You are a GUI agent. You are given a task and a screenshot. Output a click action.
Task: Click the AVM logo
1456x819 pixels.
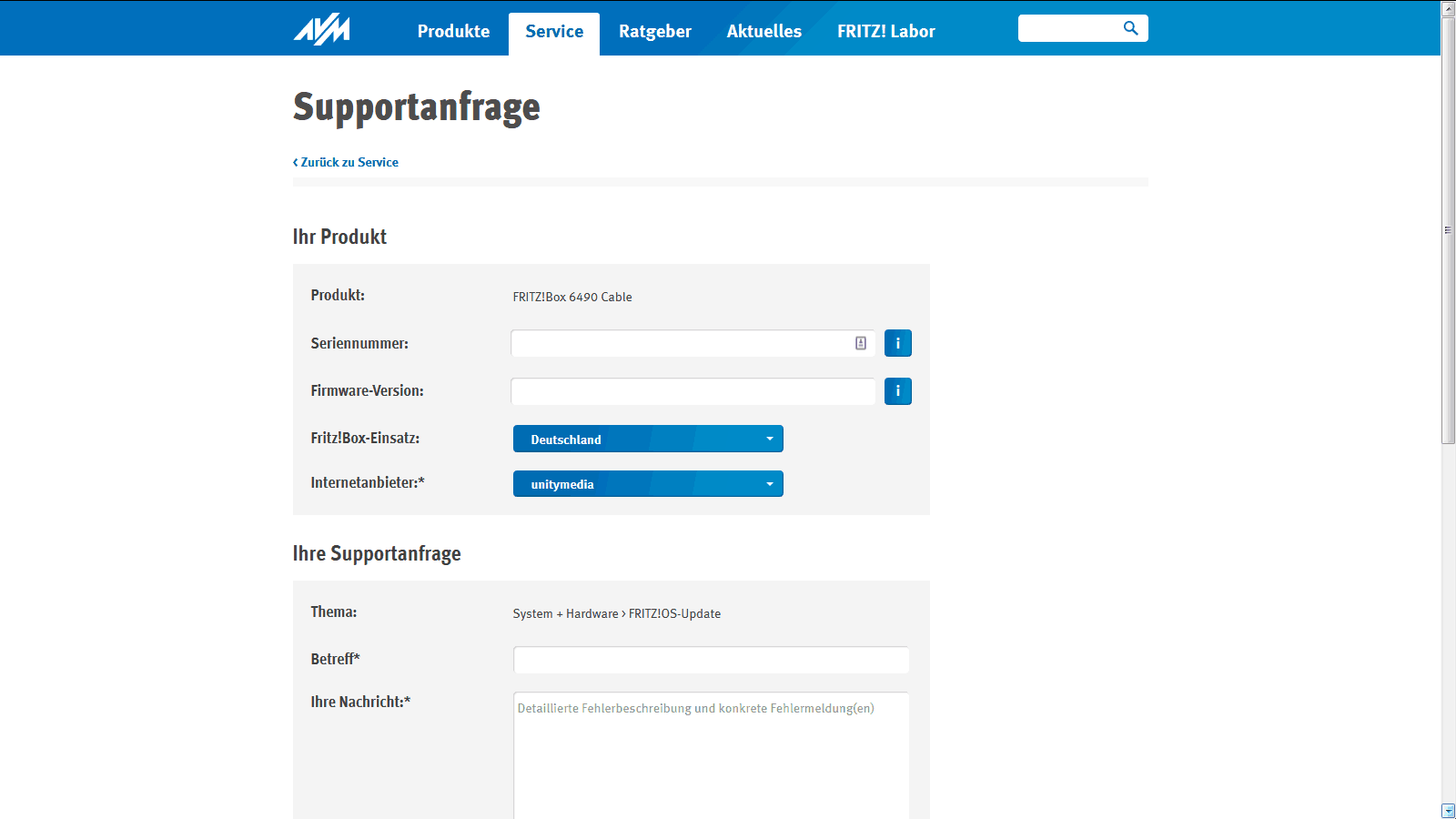(x=321, y=29)
